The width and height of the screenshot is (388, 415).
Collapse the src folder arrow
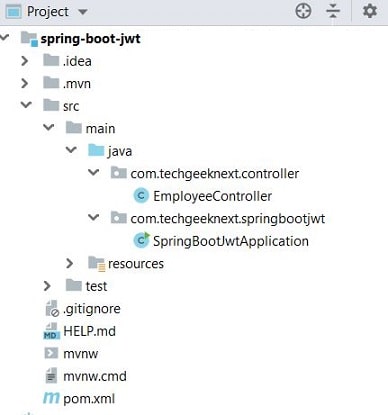(x=26, y=105)
